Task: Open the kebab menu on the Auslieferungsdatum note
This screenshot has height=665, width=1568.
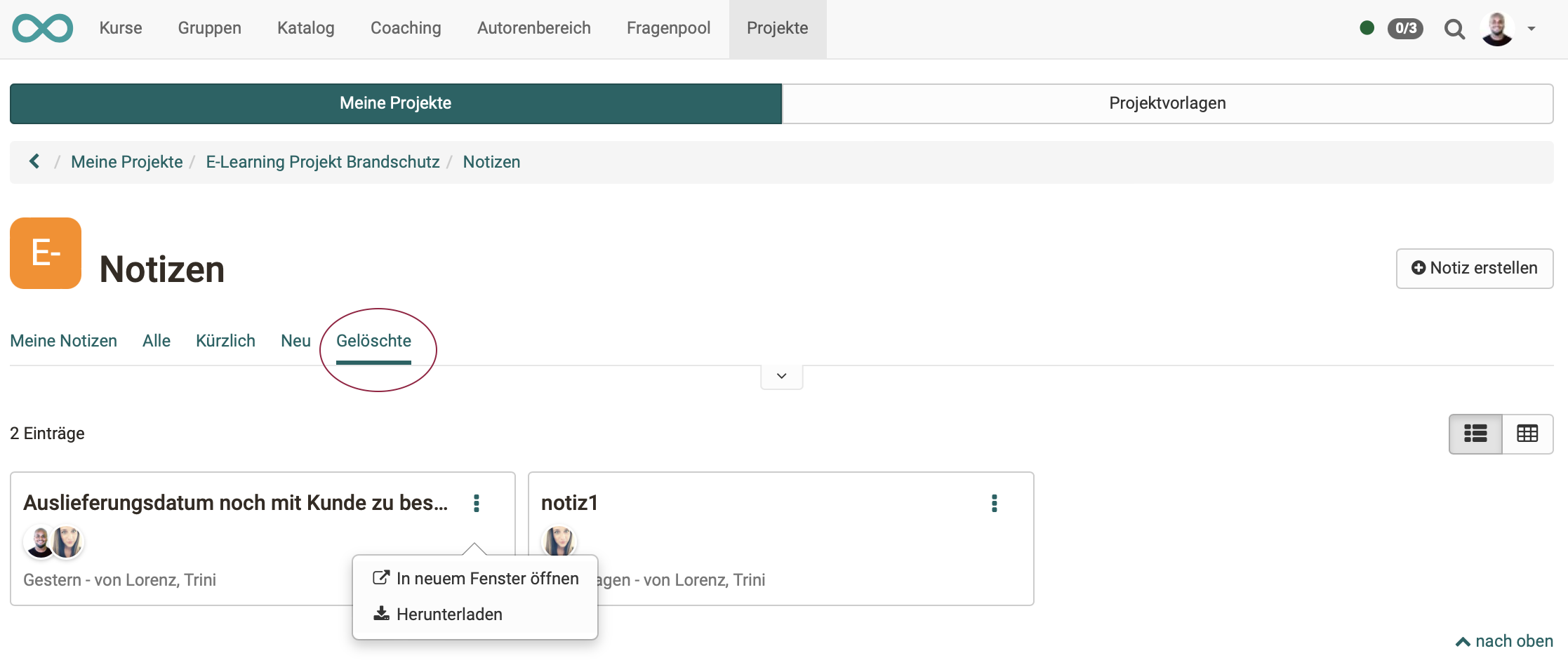Action: [477, 503]
